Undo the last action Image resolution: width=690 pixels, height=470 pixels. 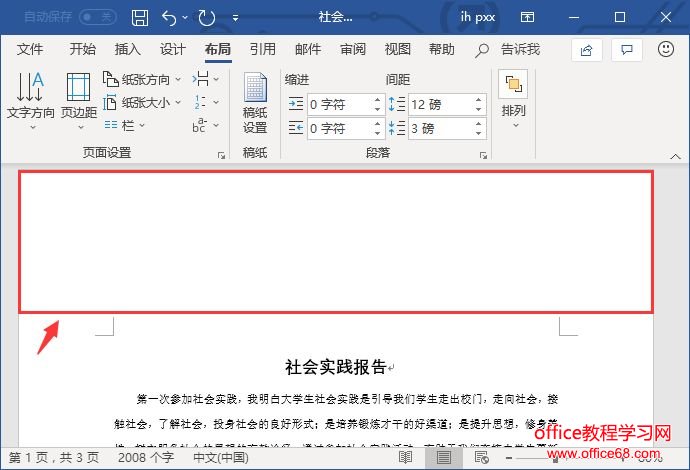[169, 18]
